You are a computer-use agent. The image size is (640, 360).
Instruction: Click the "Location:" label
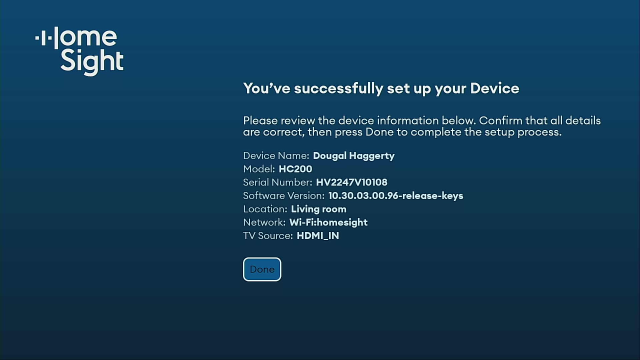(265, 209)
